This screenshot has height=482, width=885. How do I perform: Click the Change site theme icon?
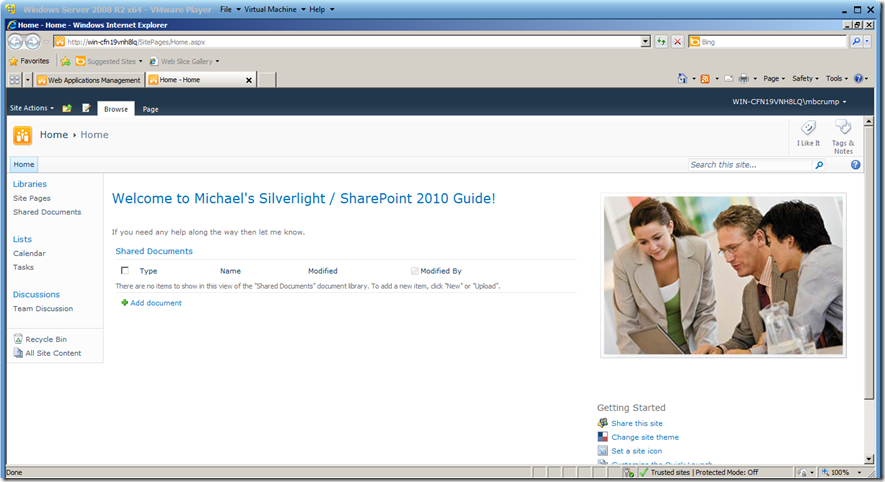tap(603, 437)
